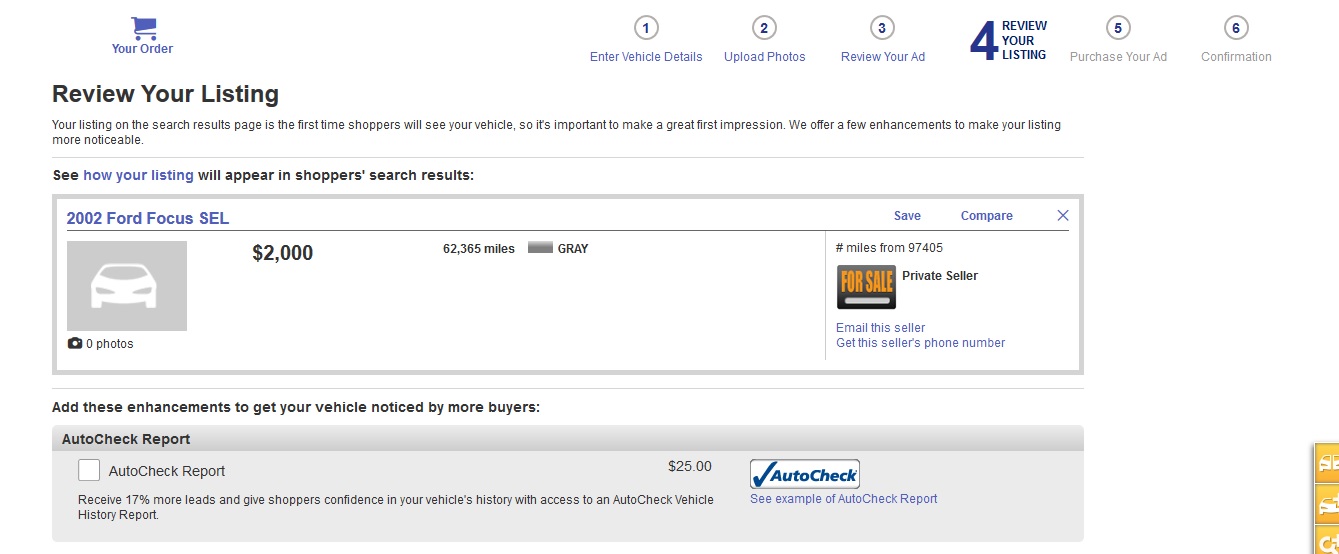The height and width of the screenshot is (554, 1339).
Task: Enable the AutoCheck Report checkbox
Action: click(89, 470)
